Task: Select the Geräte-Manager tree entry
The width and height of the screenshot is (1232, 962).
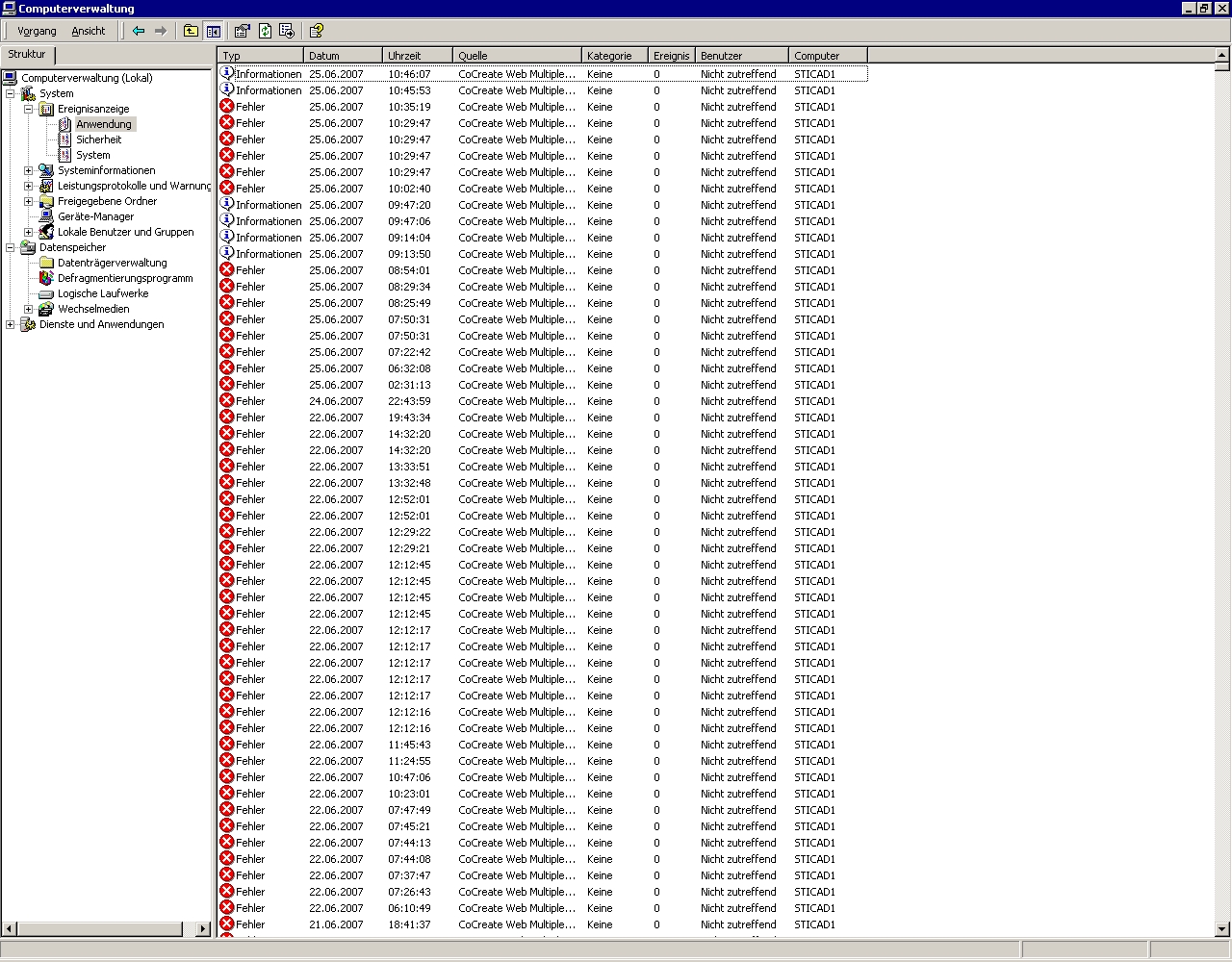Action: (x=96, y=216)
